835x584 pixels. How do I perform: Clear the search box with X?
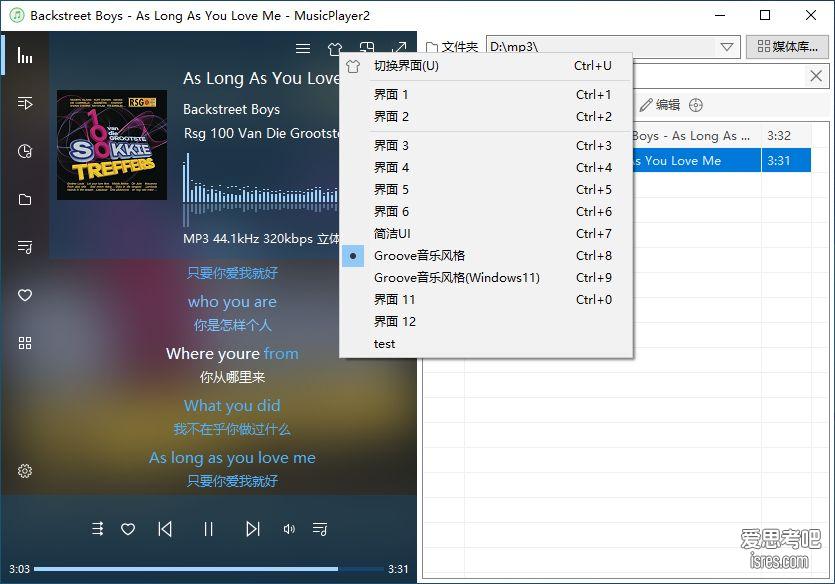coord(816,76)
